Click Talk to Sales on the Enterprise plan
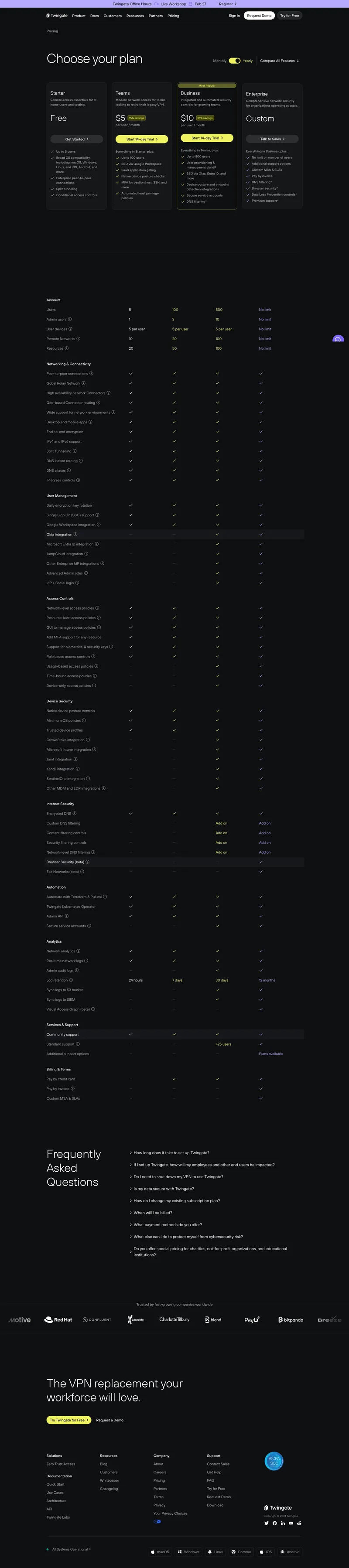The image size is (349, 1568). 272,139
